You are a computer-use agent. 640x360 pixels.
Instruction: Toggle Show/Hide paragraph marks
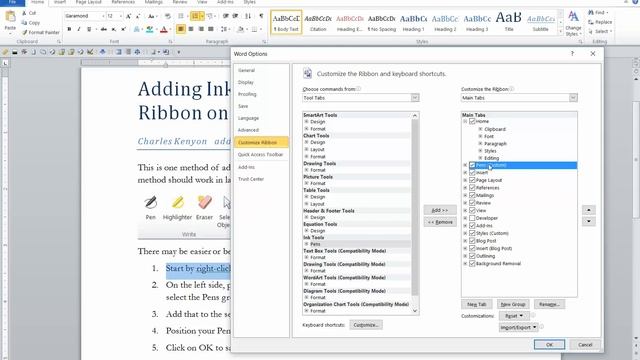click(x=261, y=16)
